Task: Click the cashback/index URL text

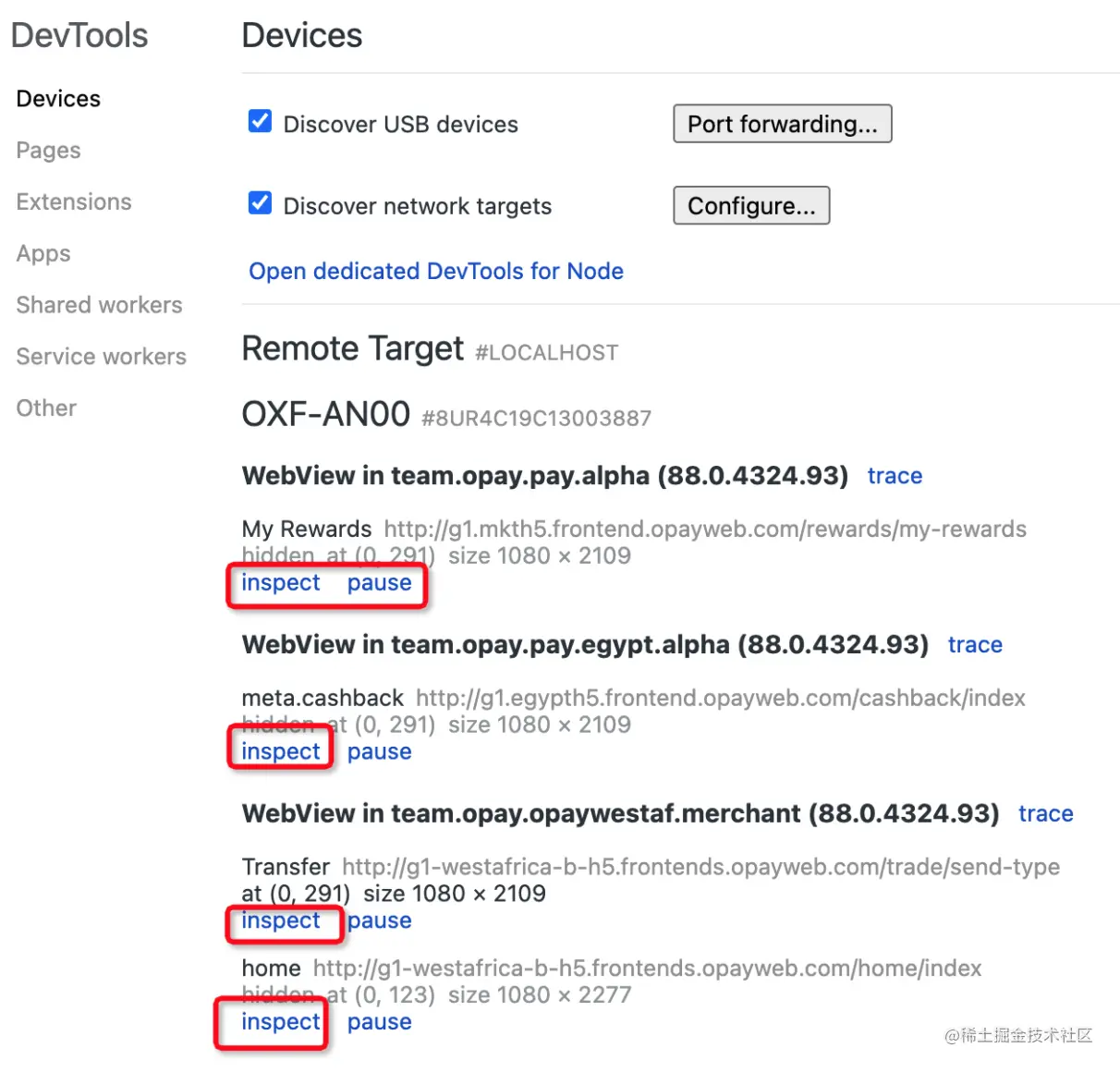Action: (721, 698)
